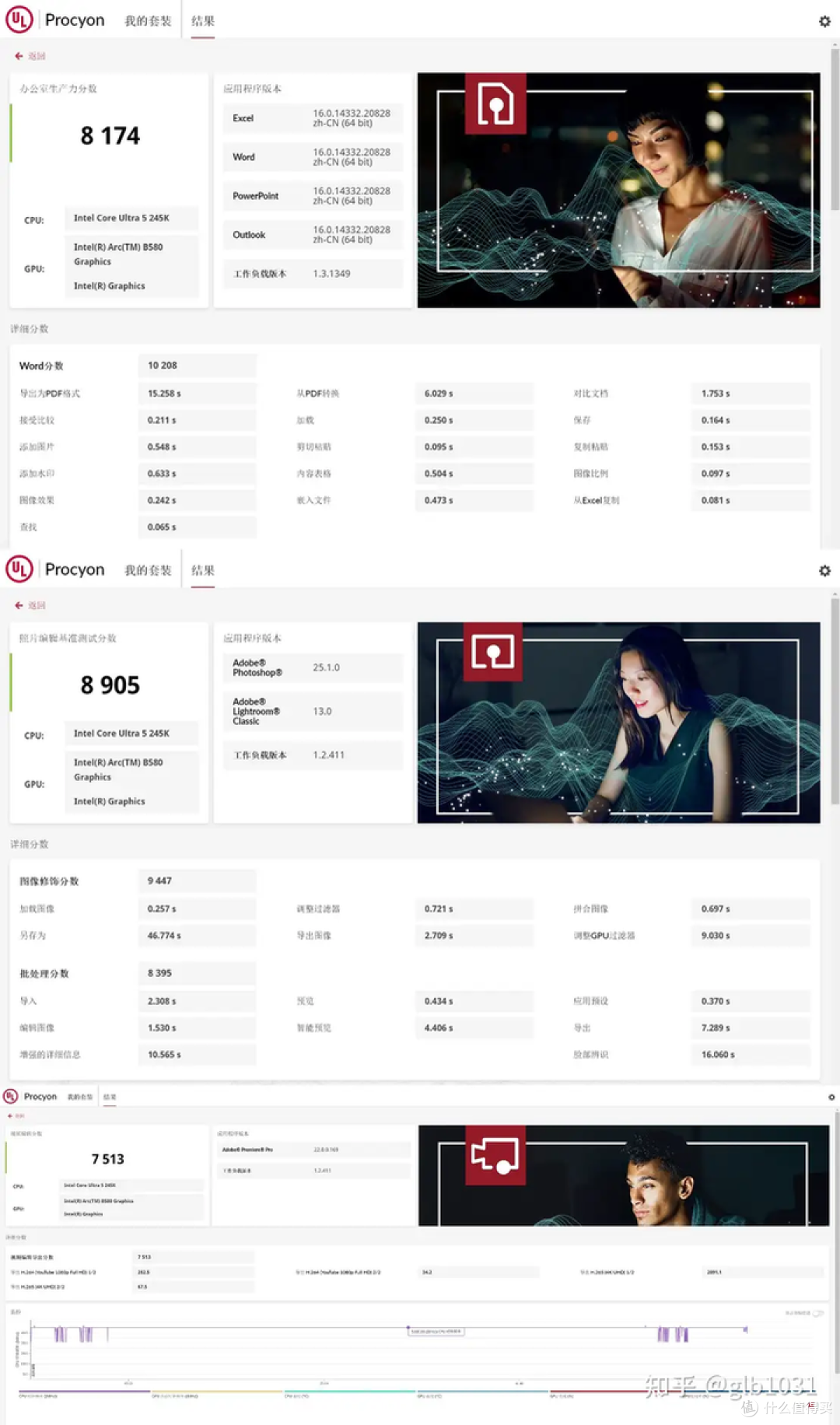Click office productivity hero image of woman with tablet
The height and width of the screenshot is (1425, 840).
point(618,191)
